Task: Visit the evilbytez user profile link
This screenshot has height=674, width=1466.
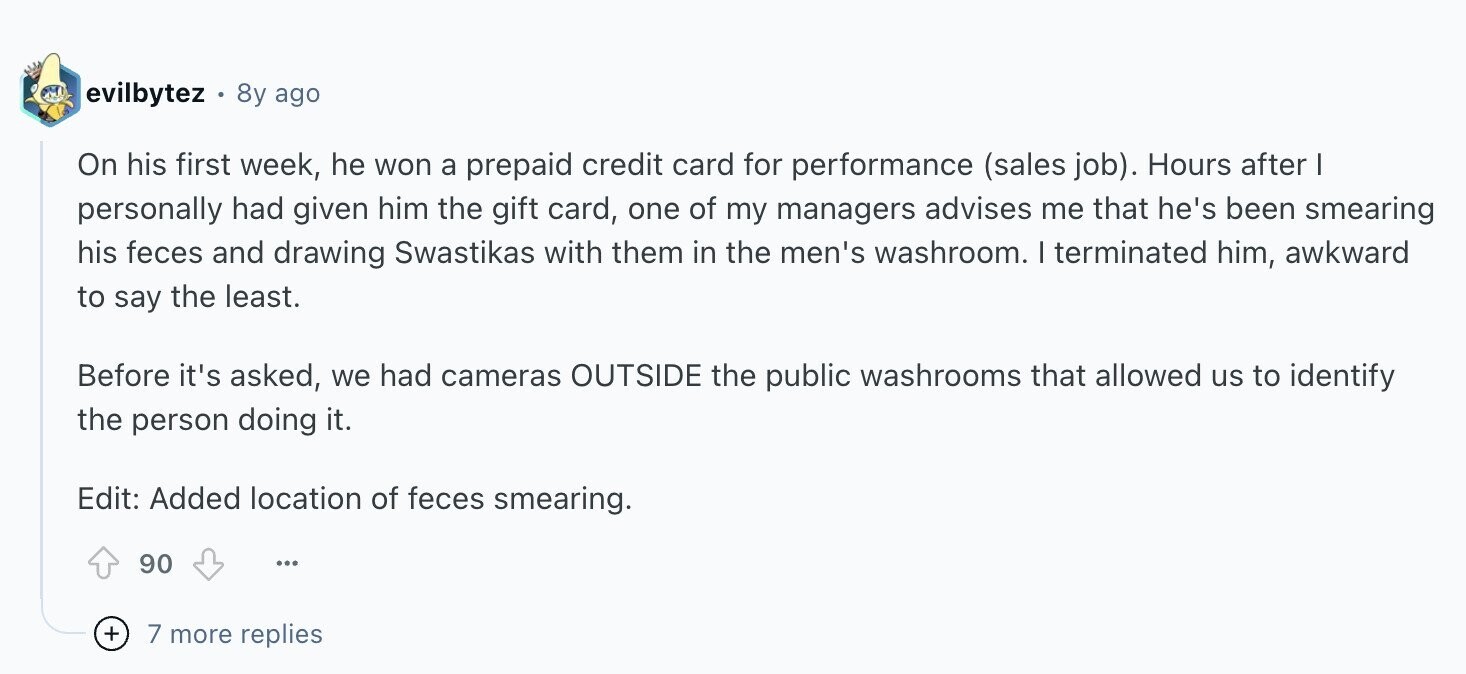Action: [146, 94]
